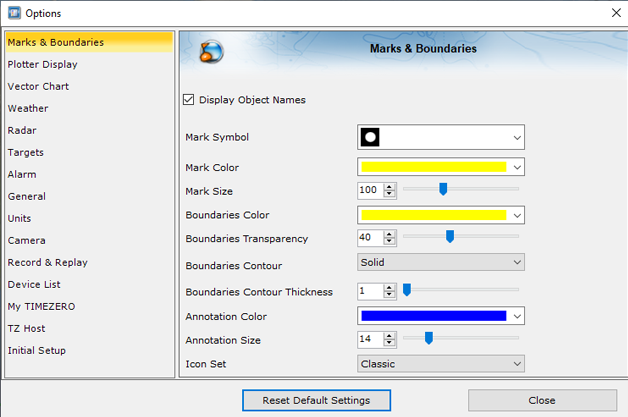Open the Mark Color dropdown
This screenshot has width=628, height=417.
[441, 167]
